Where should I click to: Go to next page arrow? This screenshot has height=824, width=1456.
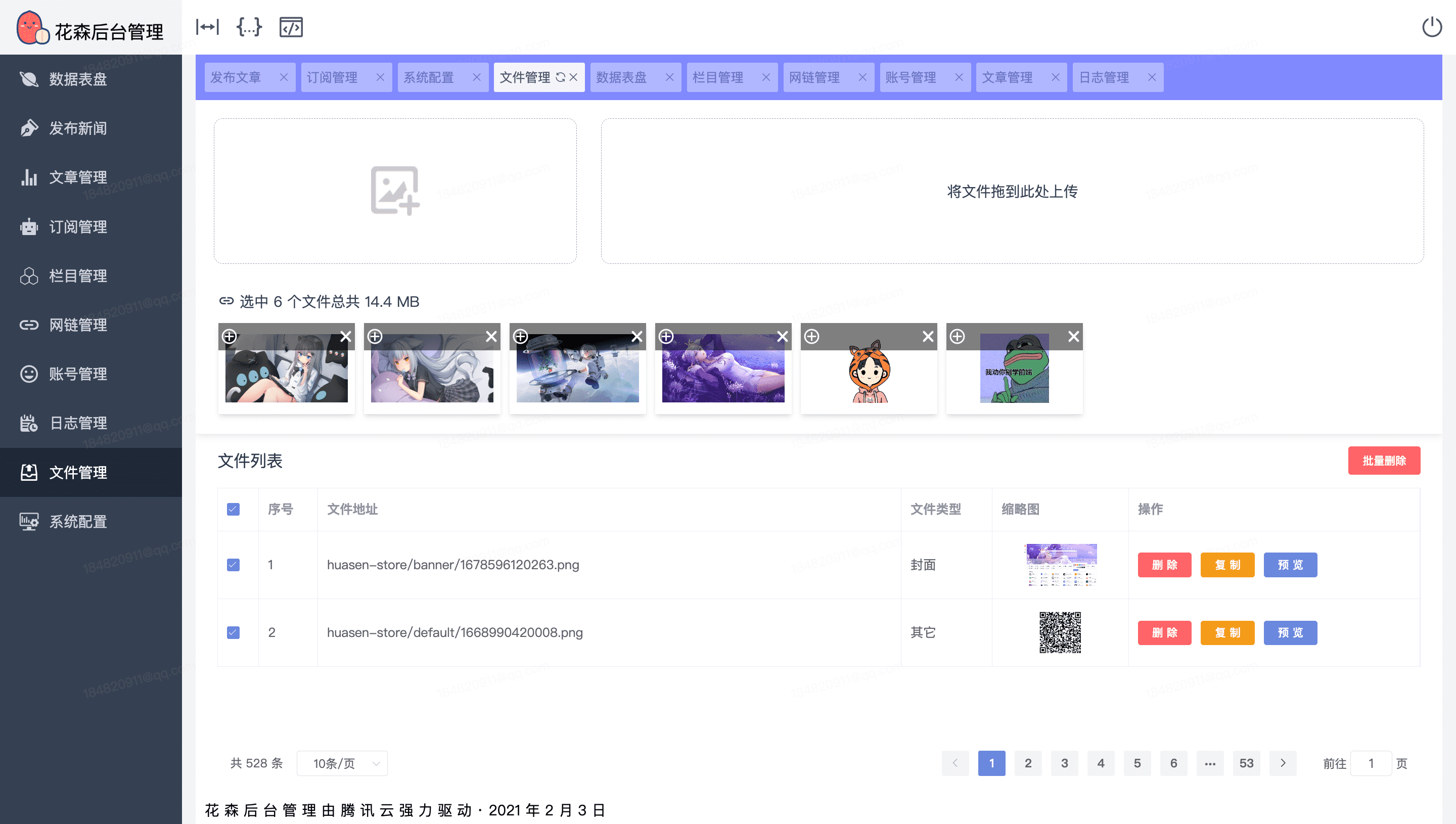1283,763
